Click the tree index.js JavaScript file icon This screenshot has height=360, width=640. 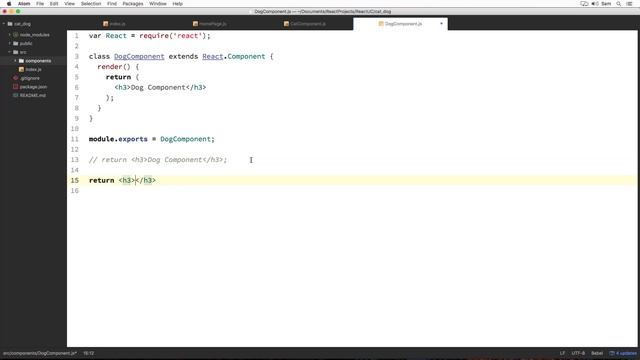21,69
